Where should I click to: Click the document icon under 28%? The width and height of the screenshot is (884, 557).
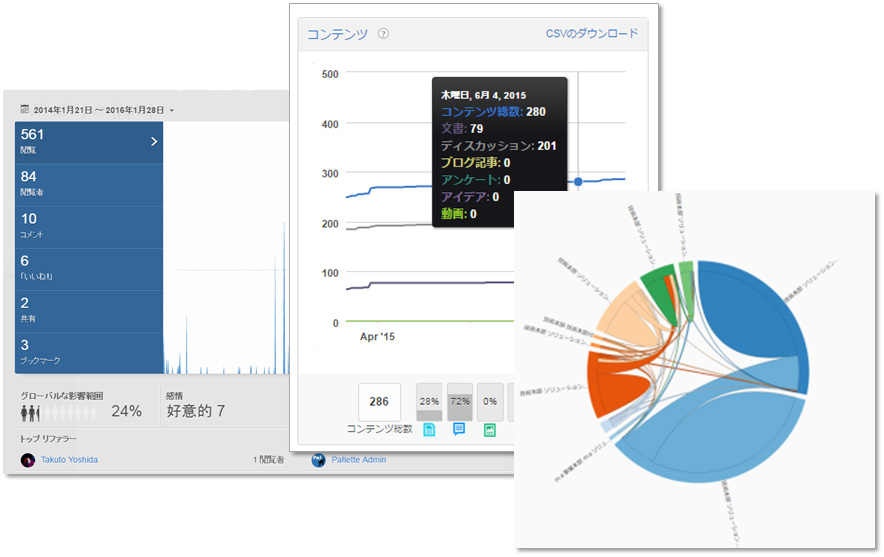coord(429,430)
